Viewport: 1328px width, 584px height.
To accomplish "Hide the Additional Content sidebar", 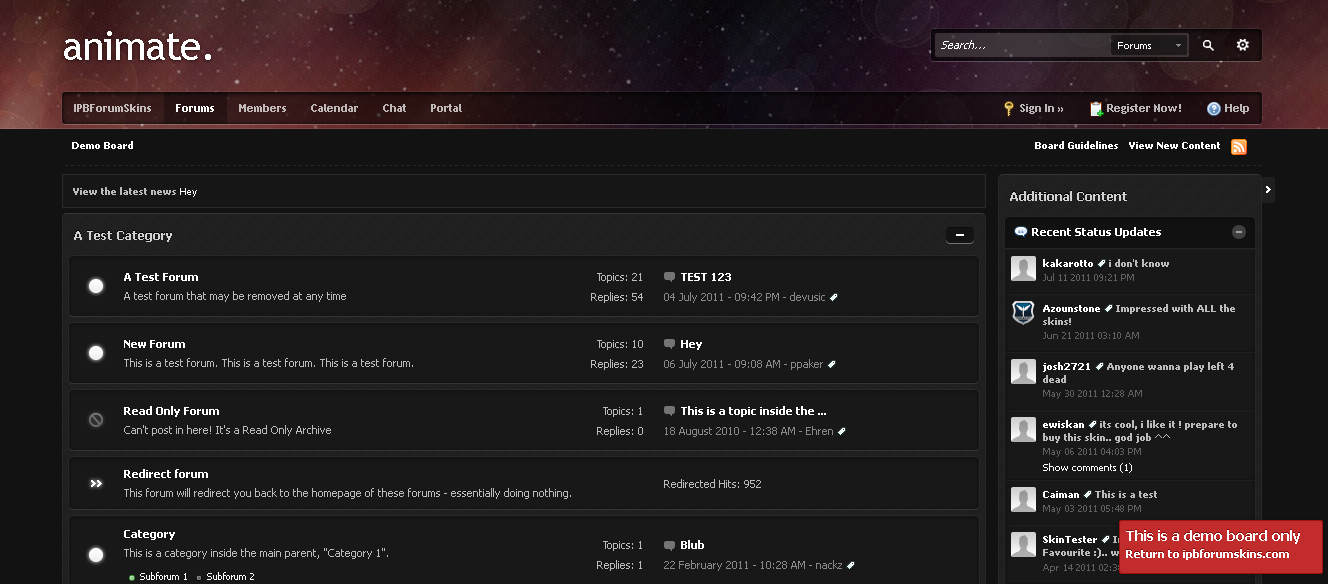I will click(1268, 189).
